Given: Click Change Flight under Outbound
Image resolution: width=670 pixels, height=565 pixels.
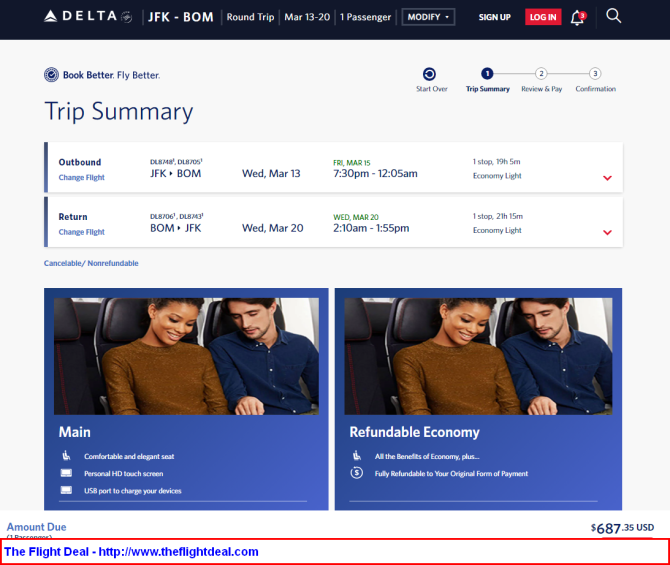Looking at the screenshot, I should coord(81,177).
